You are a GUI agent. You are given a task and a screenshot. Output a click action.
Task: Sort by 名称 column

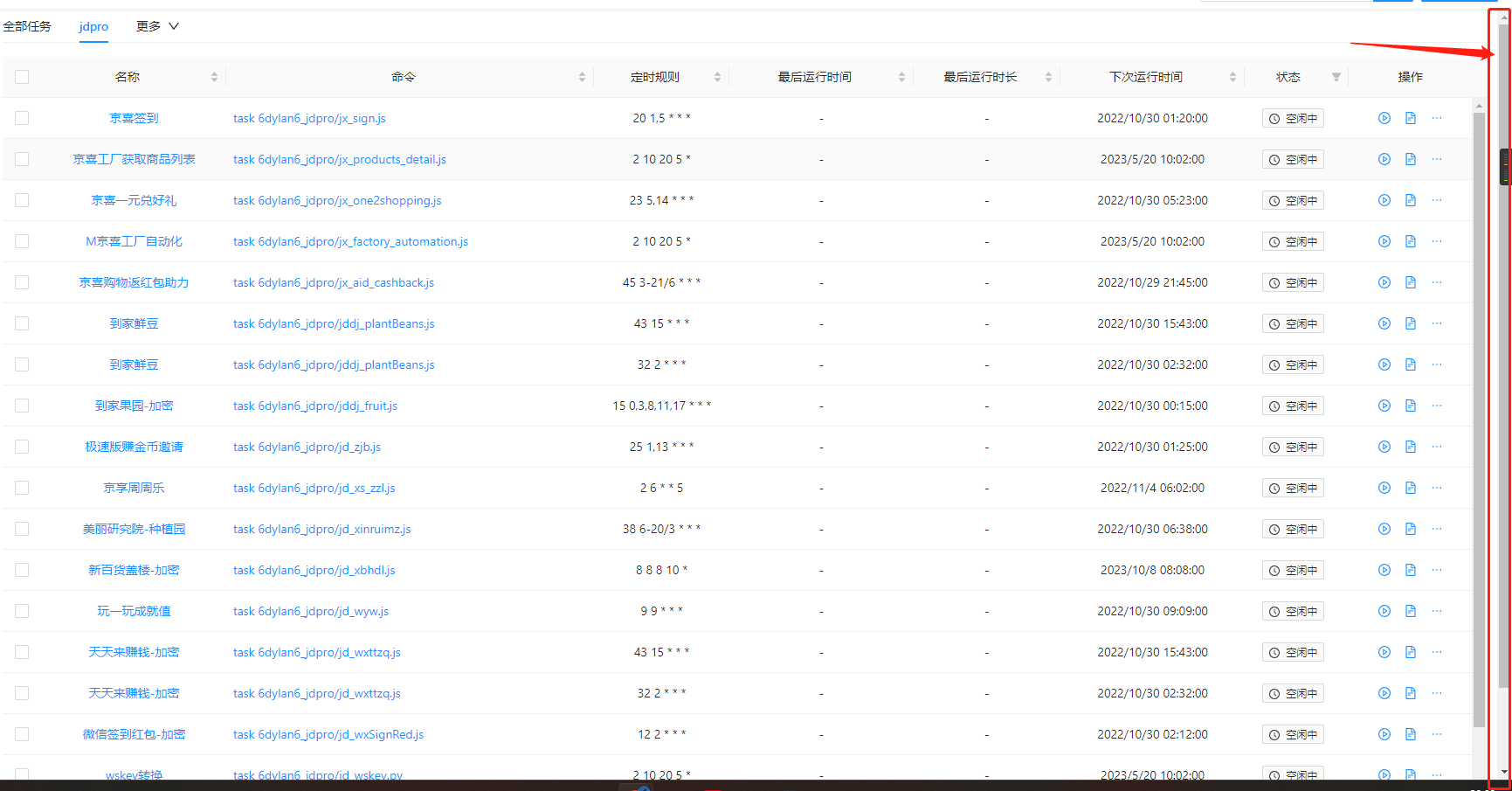tap(214, 77)
